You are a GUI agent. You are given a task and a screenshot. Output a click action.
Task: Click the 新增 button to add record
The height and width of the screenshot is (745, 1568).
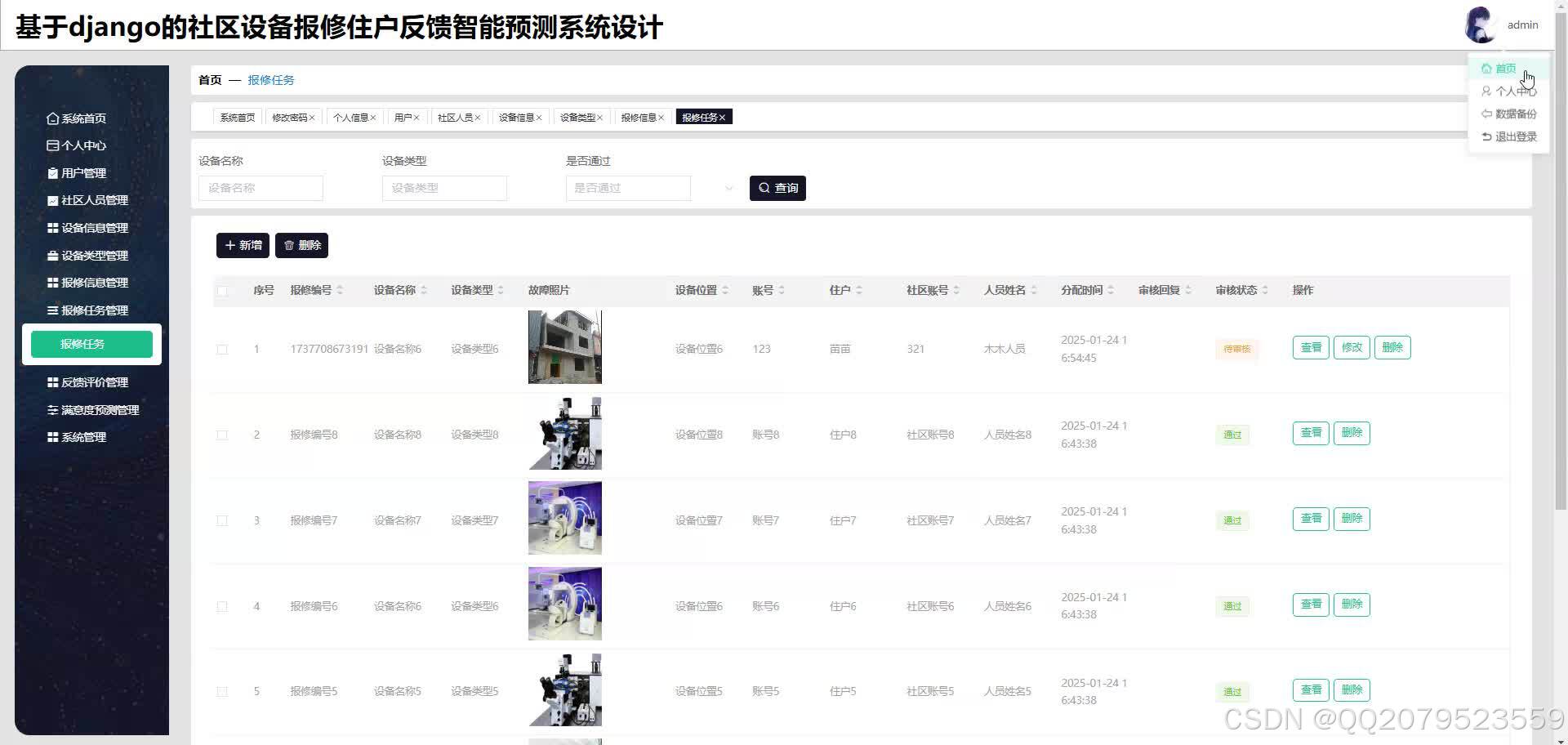242,245
